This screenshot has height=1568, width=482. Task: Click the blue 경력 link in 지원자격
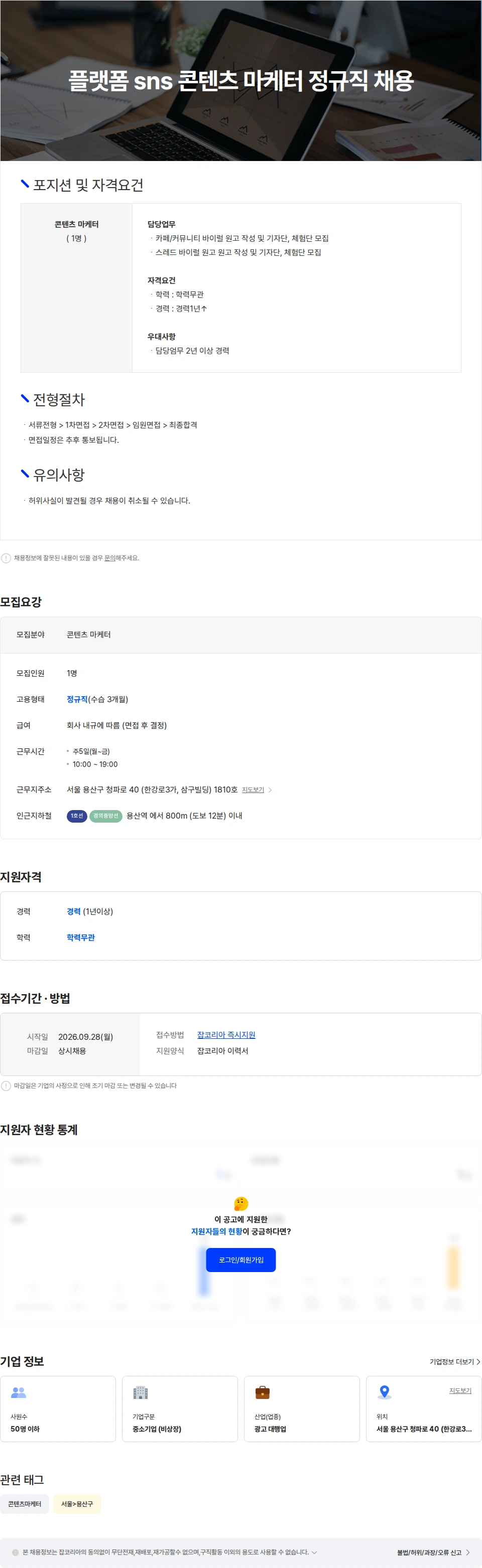click(74, 911)
